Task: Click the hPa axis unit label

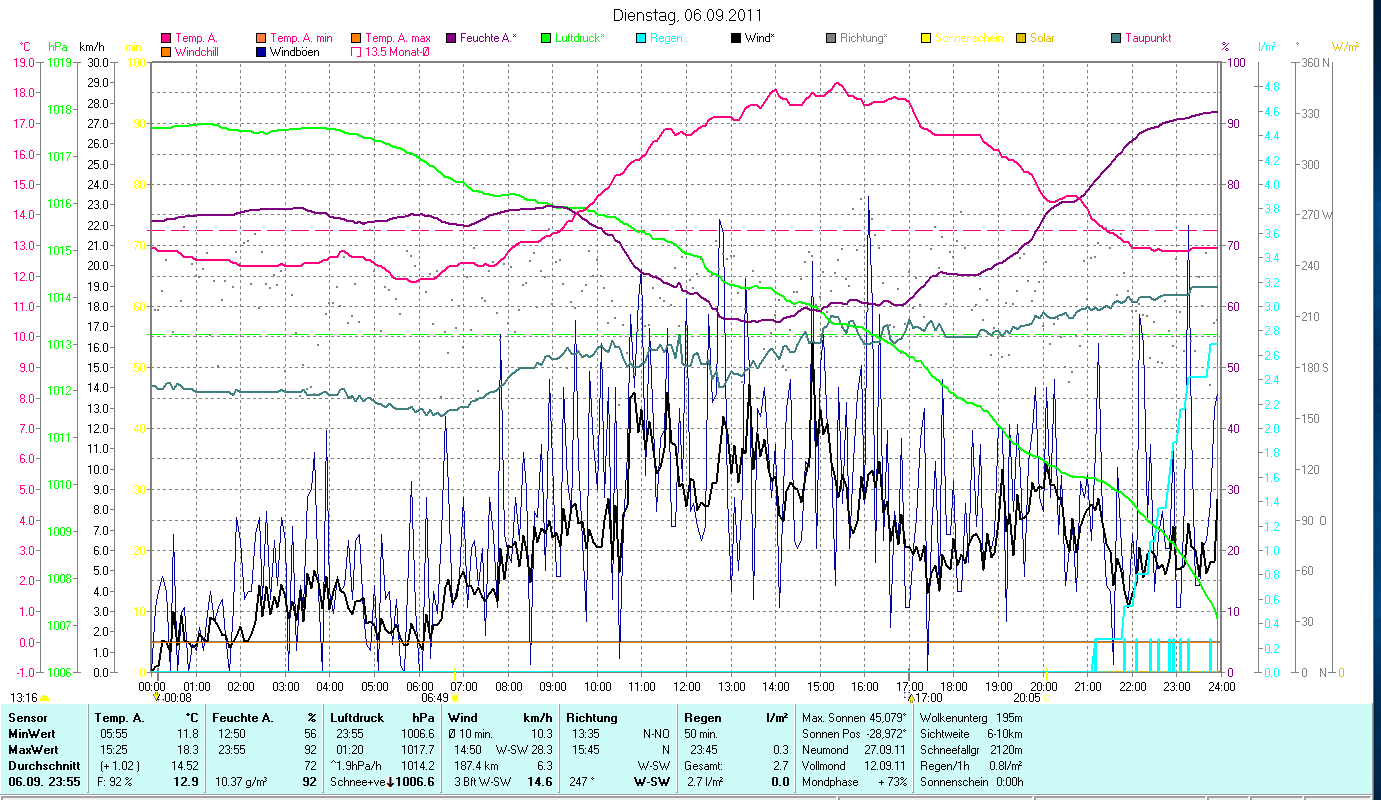Action: (x=58, y=47)
